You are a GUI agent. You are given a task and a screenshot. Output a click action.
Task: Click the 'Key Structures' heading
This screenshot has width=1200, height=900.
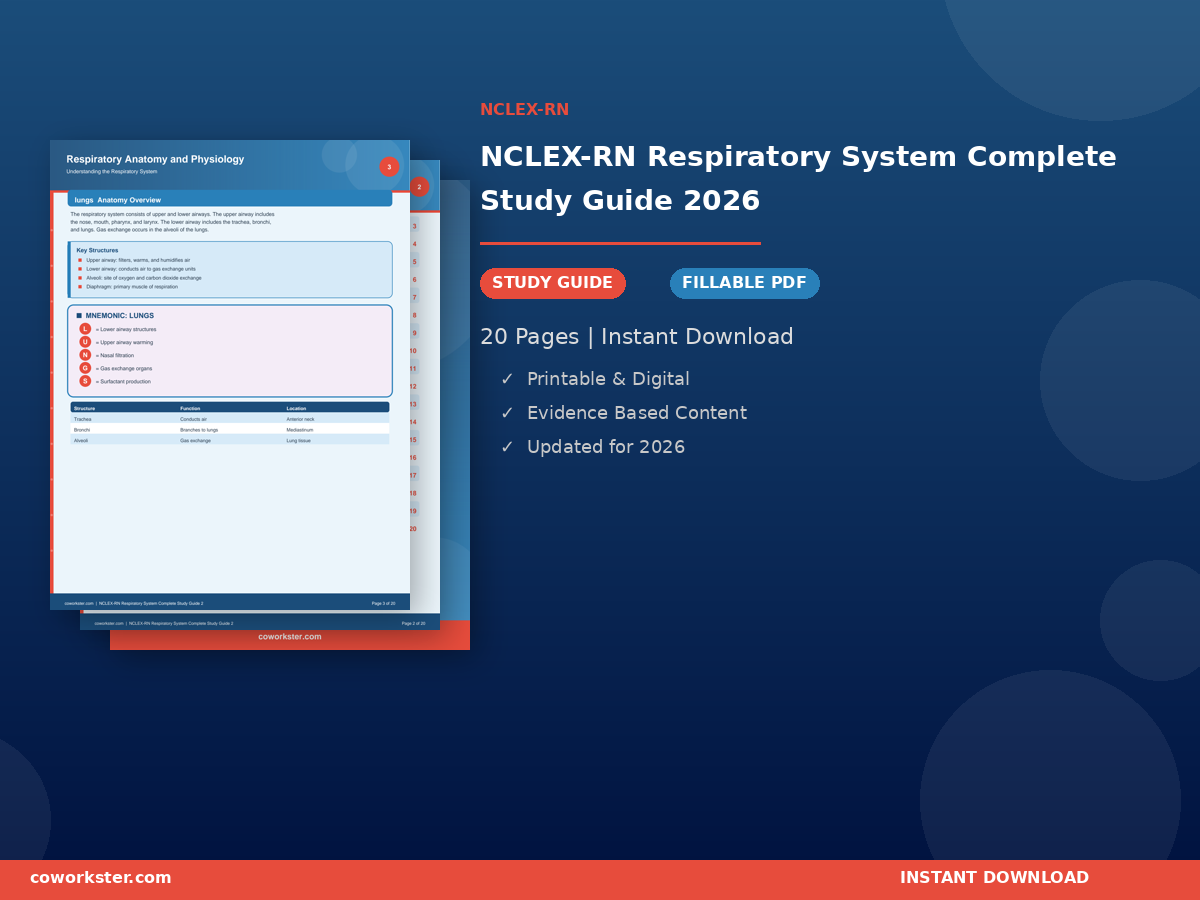(x=97, y=250)
